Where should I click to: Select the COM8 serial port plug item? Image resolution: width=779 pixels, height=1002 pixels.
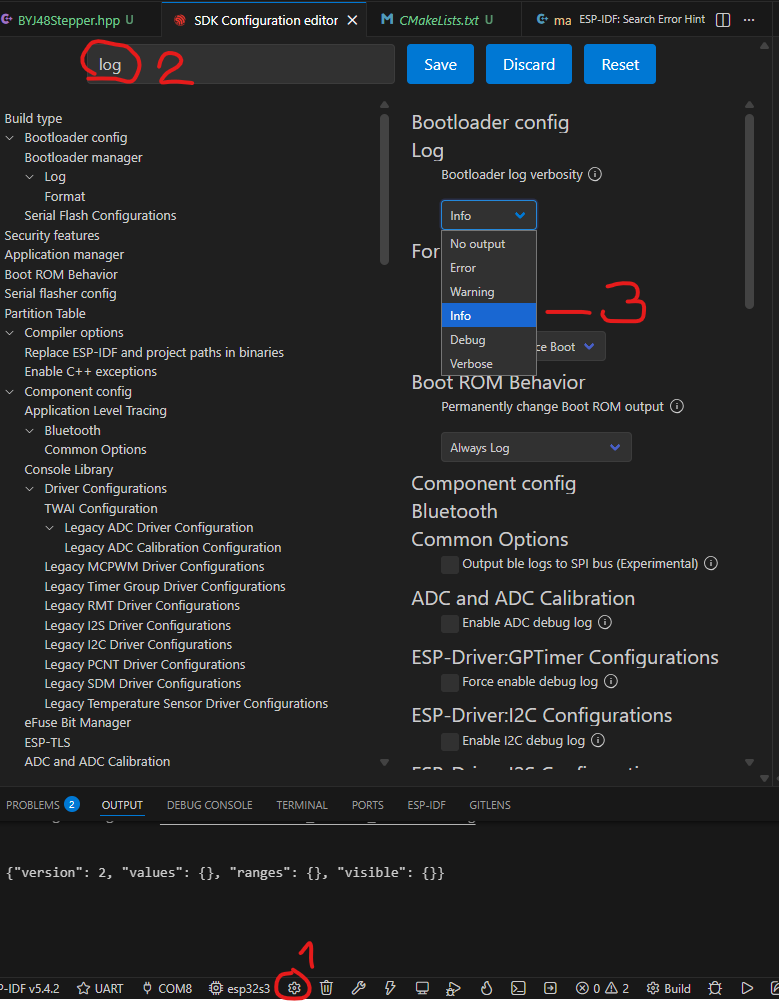coord(167,989)
